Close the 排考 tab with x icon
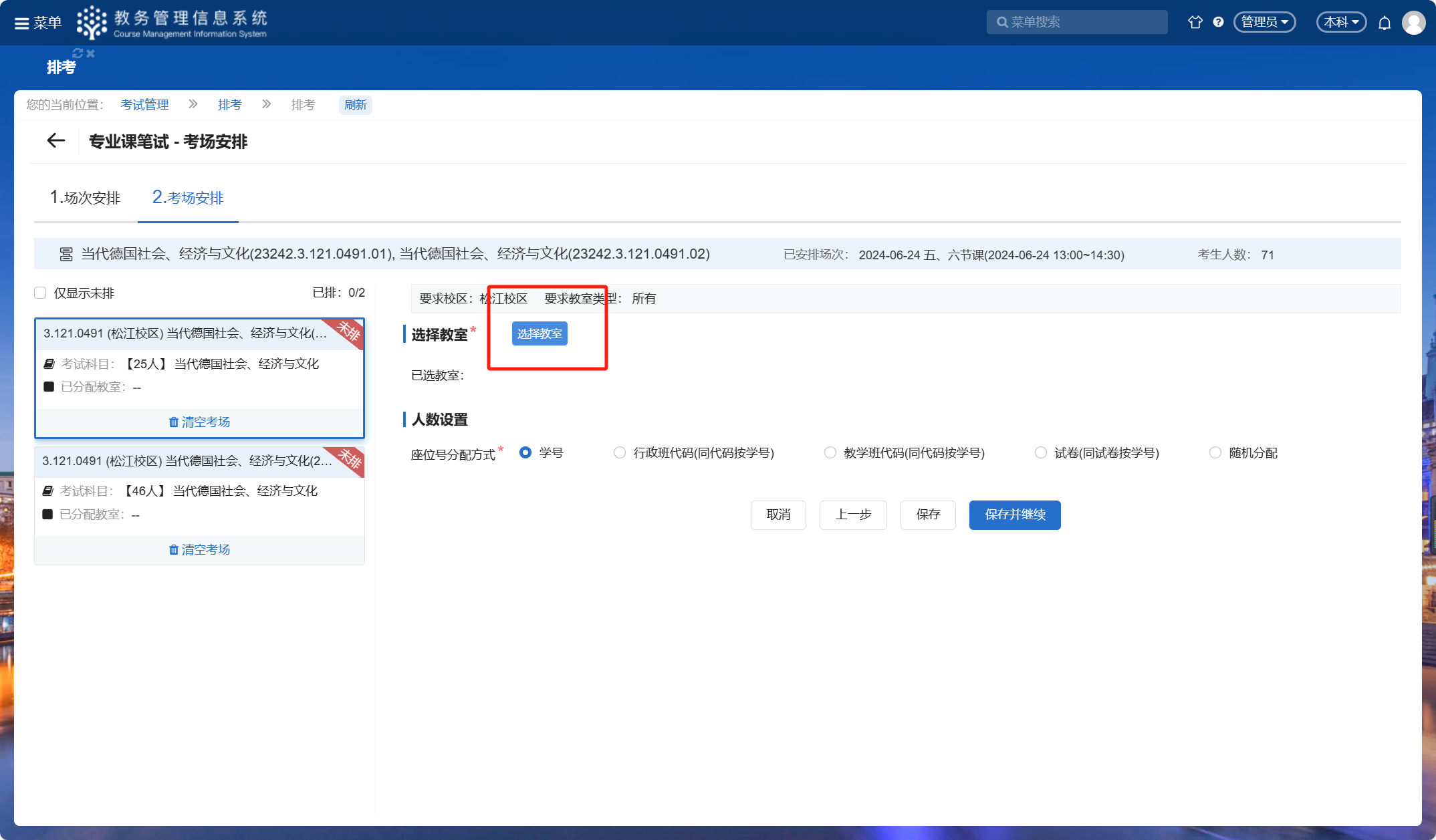The width and height of the screenshot is (1436, 840). pyautogui.click(x=91, y=53)
